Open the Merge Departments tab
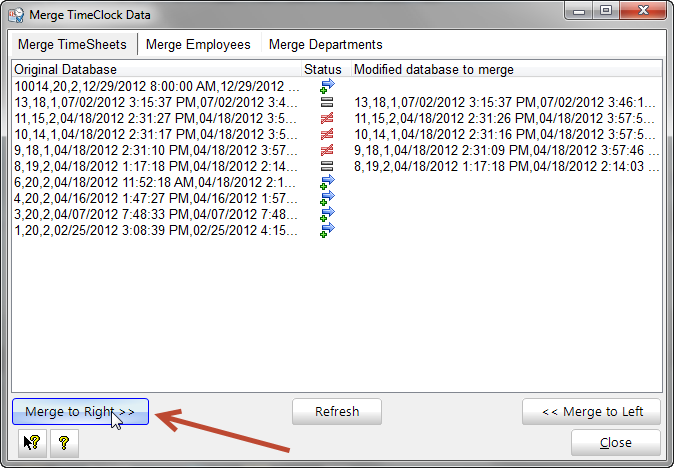Image resolution: width=674 pixels, height=468 pixels. (x=325, y=45)
